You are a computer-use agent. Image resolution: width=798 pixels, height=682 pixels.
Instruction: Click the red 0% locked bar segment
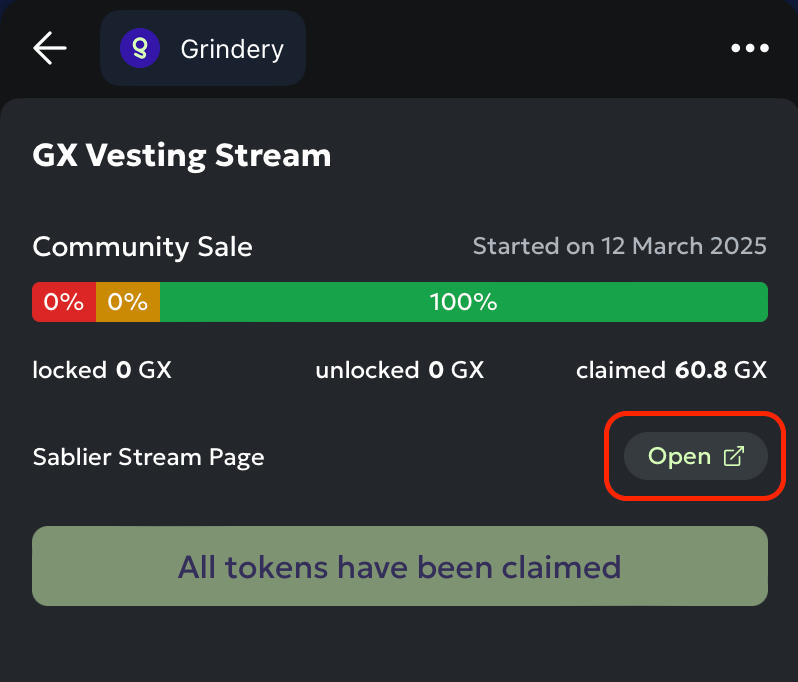(64, 302)
